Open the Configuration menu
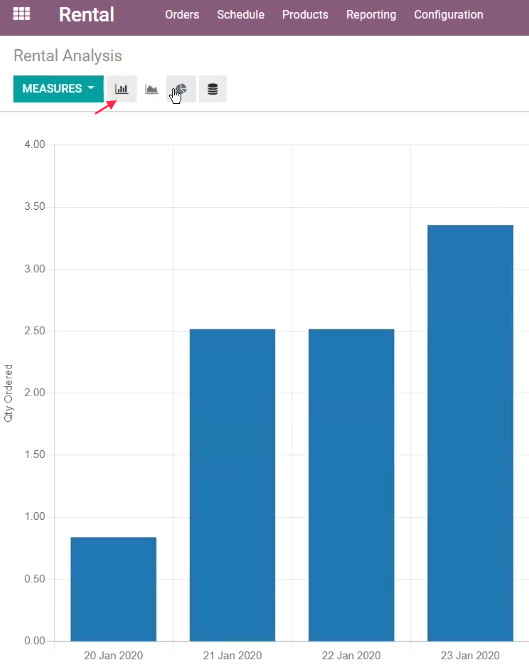Screen dimensions: 529x670 coord(449,15)
